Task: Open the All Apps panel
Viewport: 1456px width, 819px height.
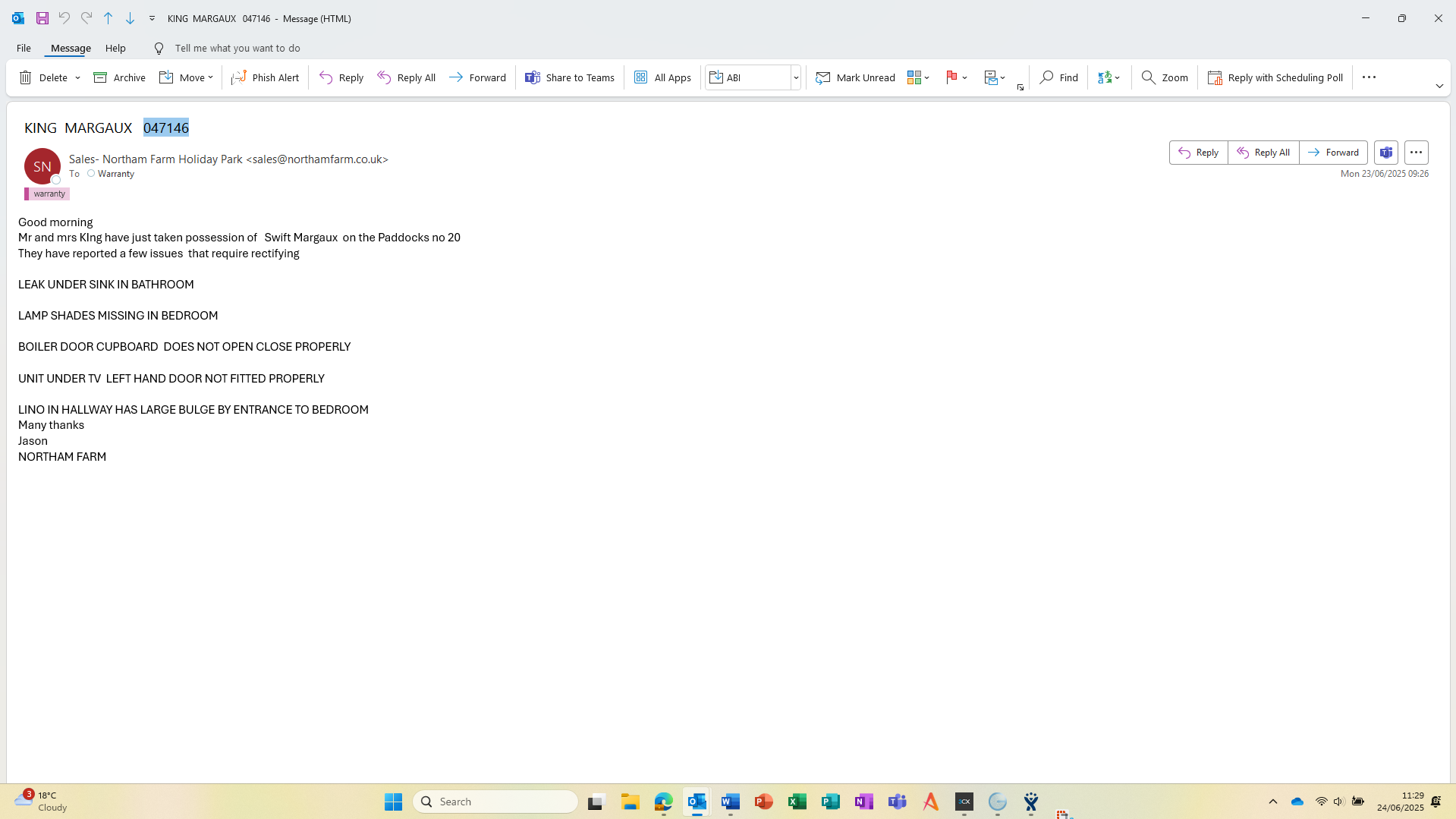Action: pos(662,77)
